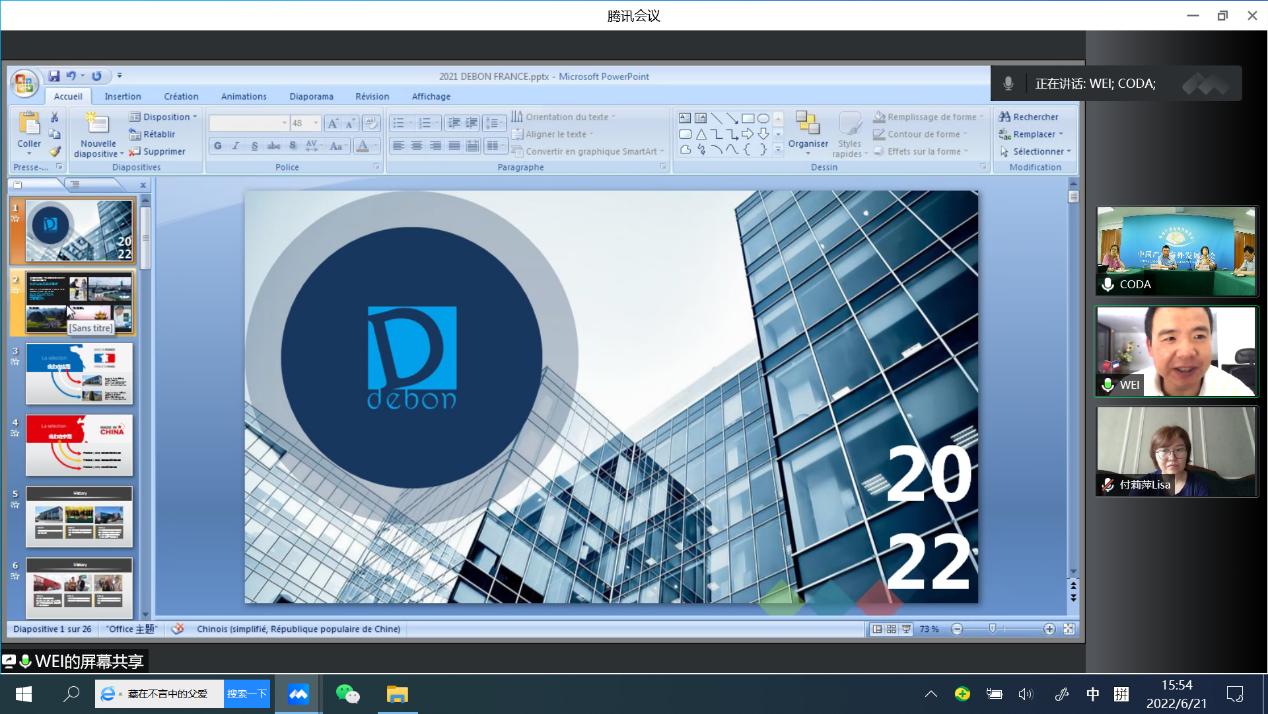Open the font color dropdown arrow

pyautogui.click(x=375, y=146)
